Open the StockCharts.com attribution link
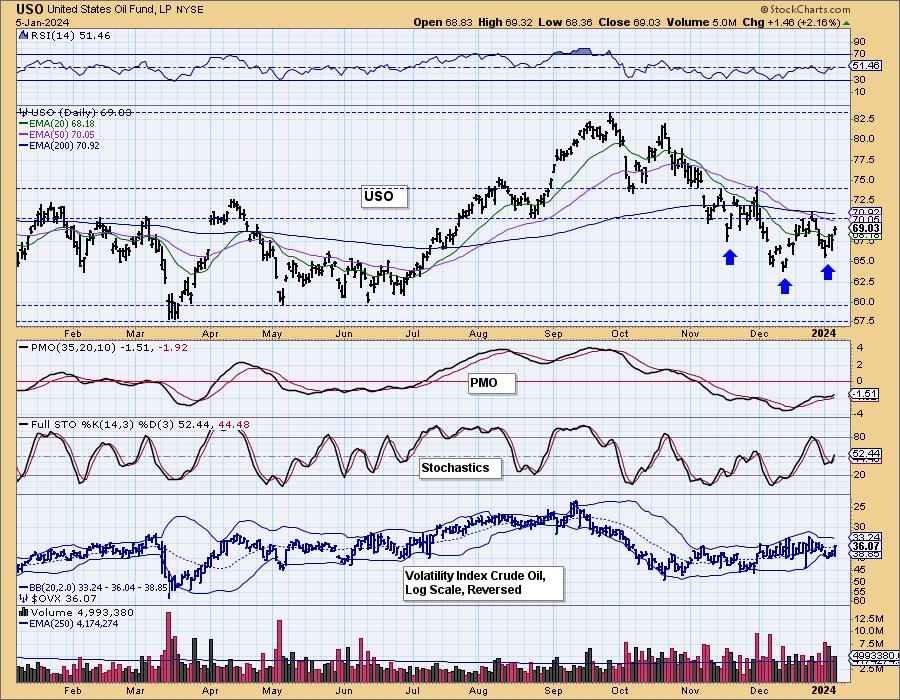Viewport: 900px width, 700px height. pyautogui.click(x=805, y=9)
